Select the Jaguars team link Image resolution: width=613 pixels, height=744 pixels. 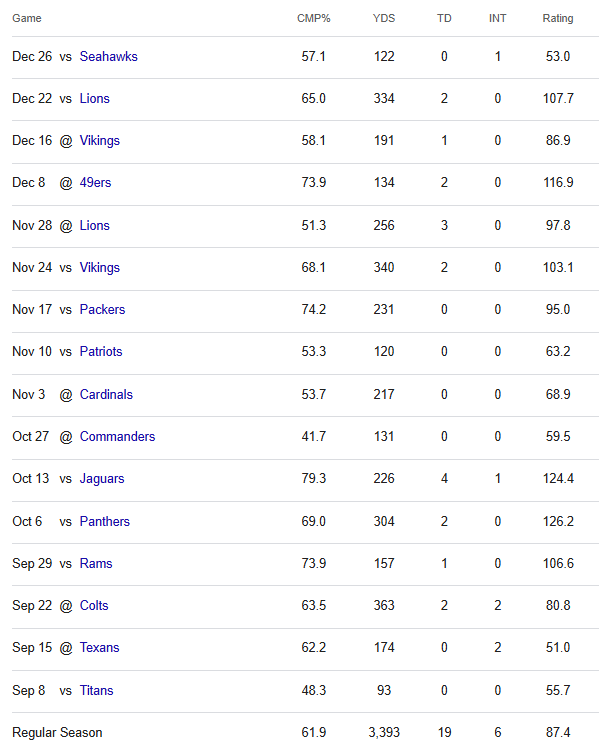click(102, 479)
